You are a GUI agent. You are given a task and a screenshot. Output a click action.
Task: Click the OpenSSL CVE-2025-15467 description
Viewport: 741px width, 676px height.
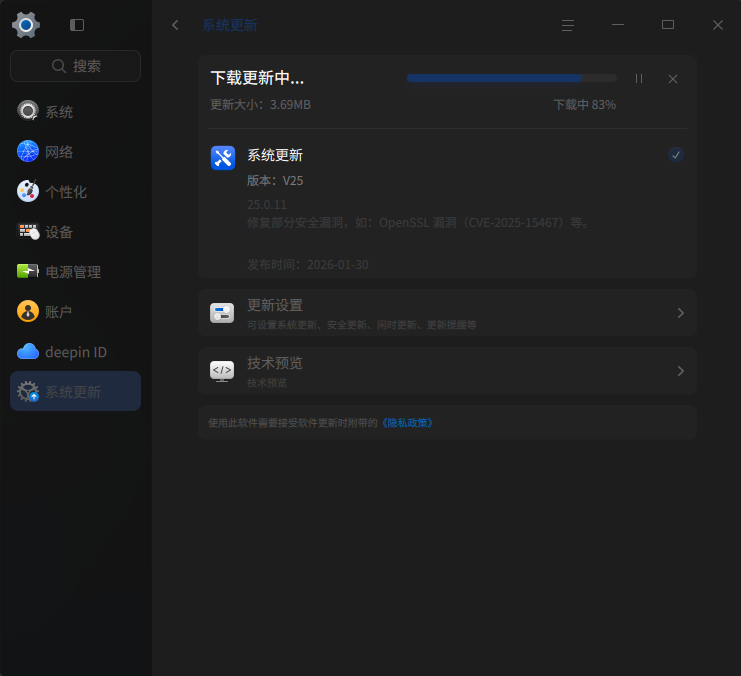click(x=419, y=223)
